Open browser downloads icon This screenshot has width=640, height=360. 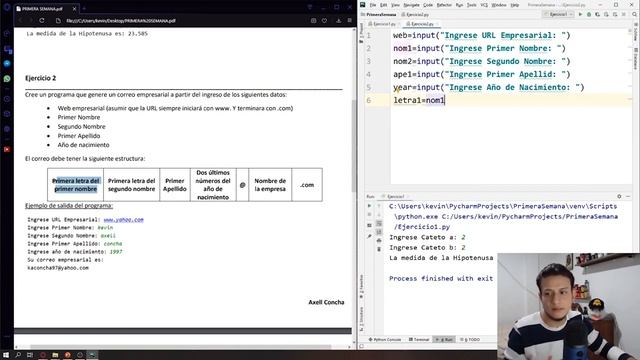click(x=338, y=20)
